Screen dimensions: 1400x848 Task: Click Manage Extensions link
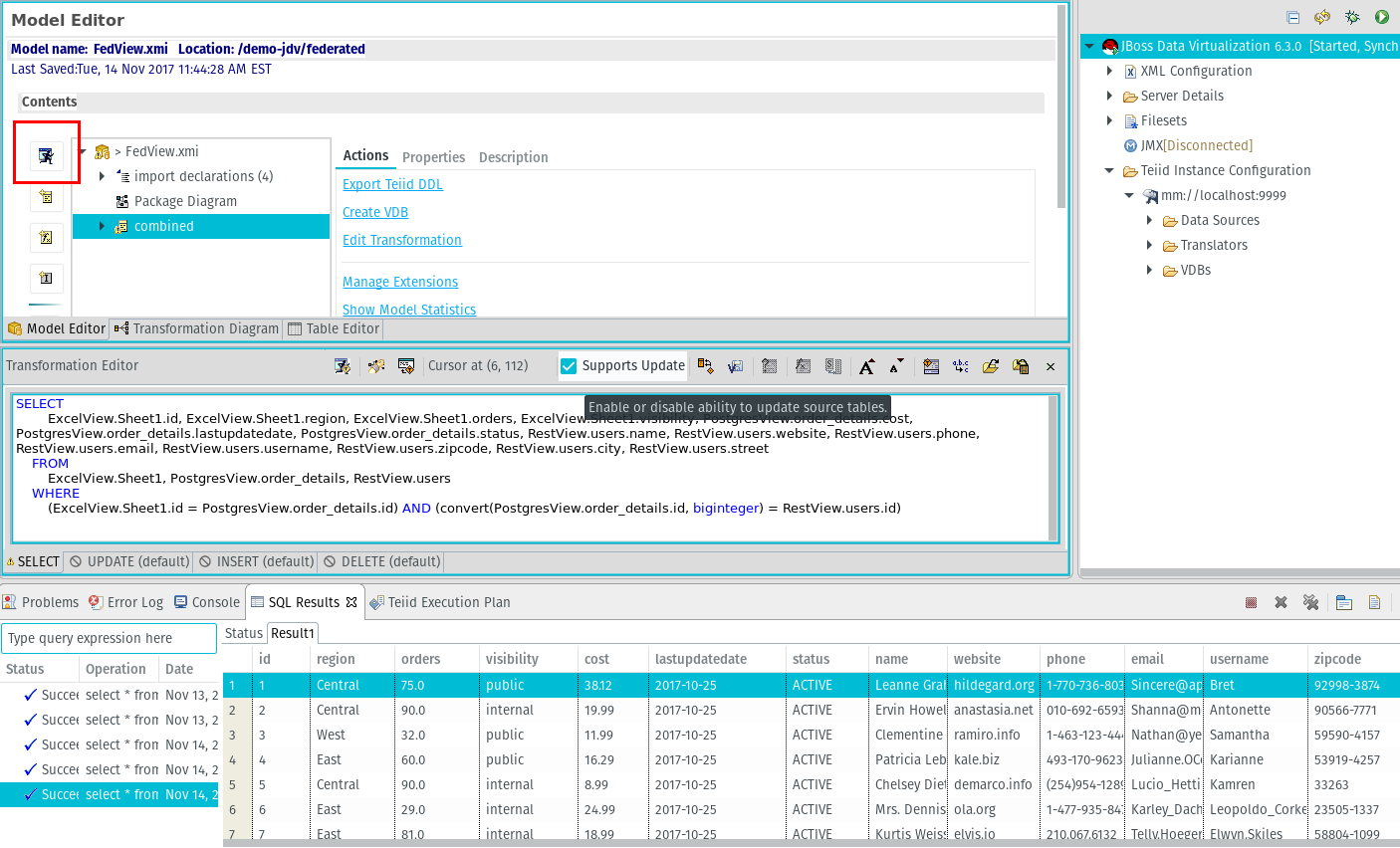coord(400,282)
